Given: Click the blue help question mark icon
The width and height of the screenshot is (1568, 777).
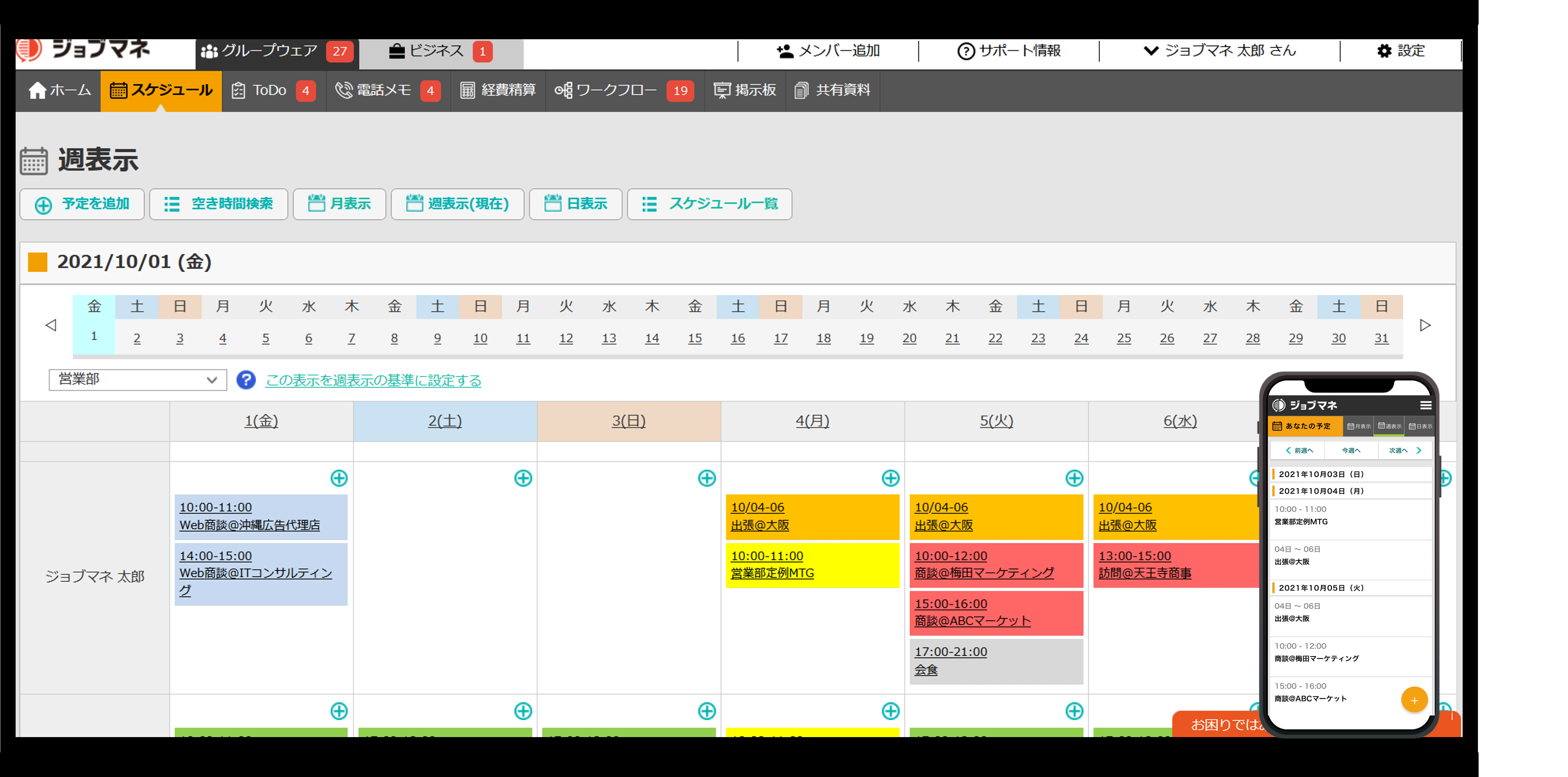Looking at the screenshot, I should click(246, 380).
